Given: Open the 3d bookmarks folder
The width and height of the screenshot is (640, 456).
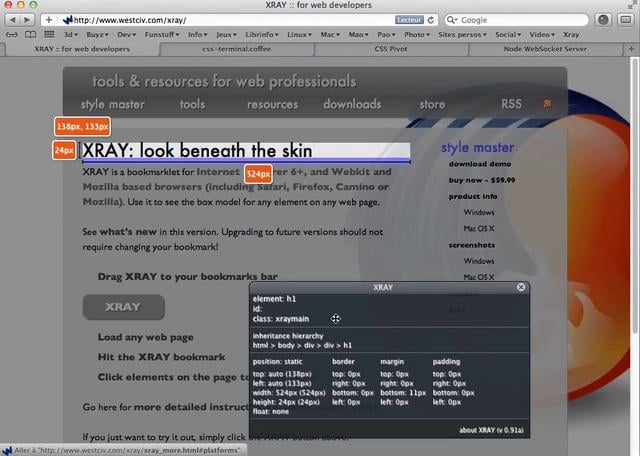Looking at the screenshot, I should (70, 35).
